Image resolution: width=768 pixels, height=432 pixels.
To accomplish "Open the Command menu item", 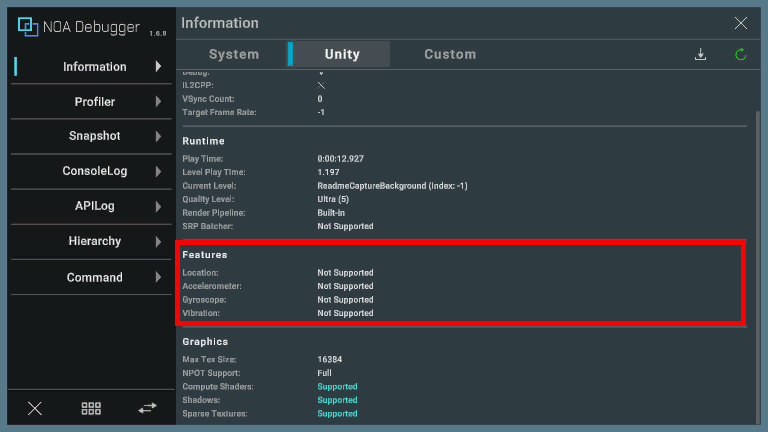I will [91, 277].
